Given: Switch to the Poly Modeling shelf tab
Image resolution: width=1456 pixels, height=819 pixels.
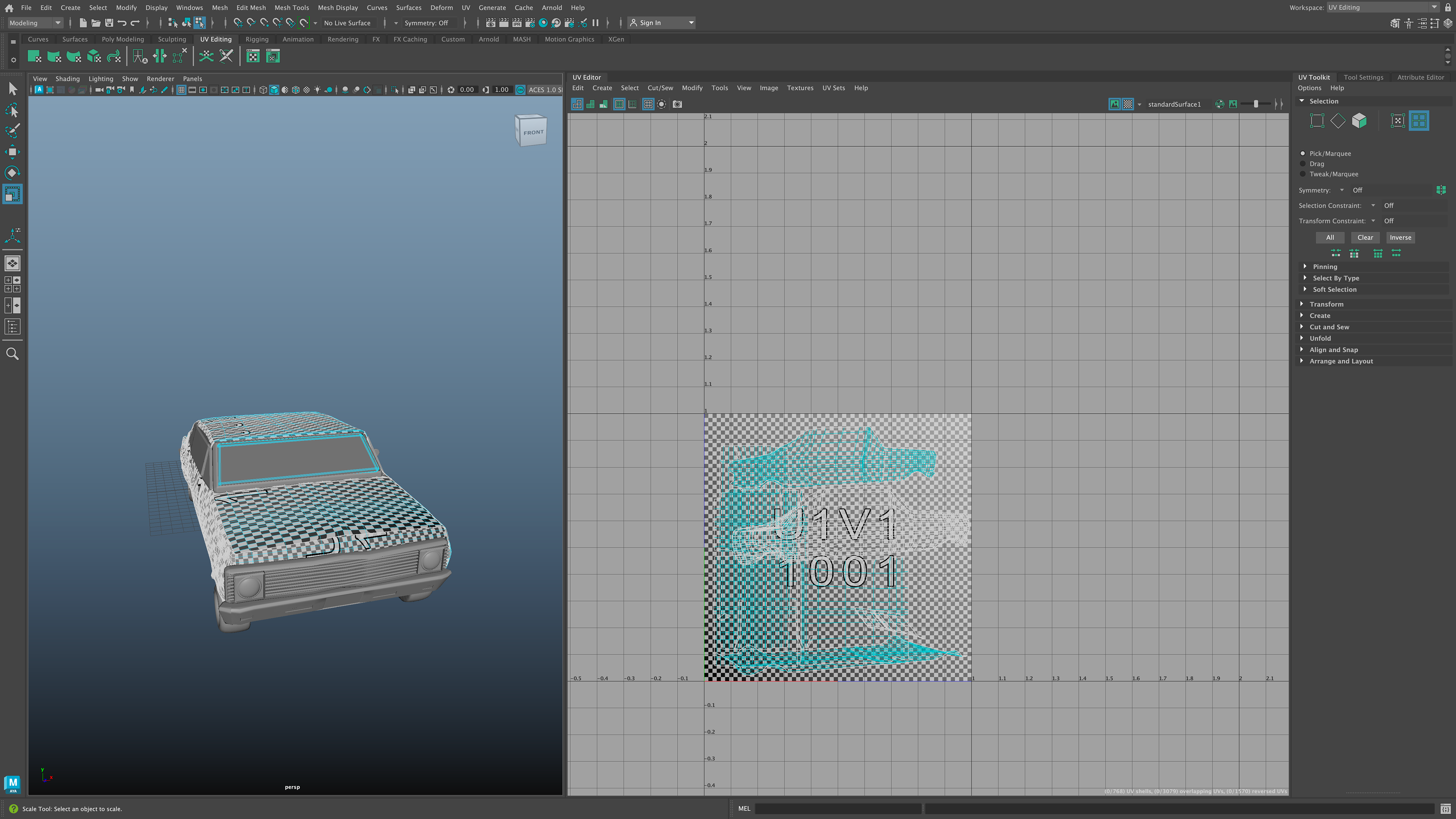Looking at the screenshot, I should (122, 39).
